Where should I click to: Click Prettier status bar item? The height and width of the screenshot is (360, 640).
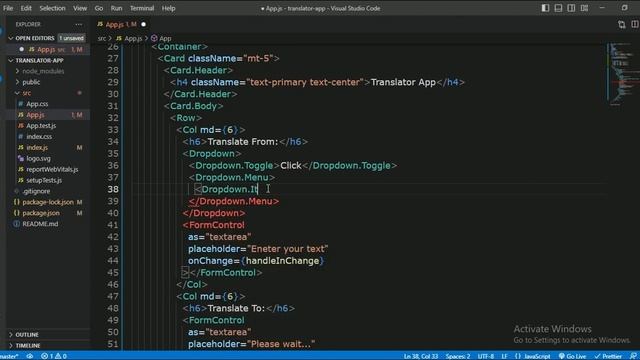(608, 356)
